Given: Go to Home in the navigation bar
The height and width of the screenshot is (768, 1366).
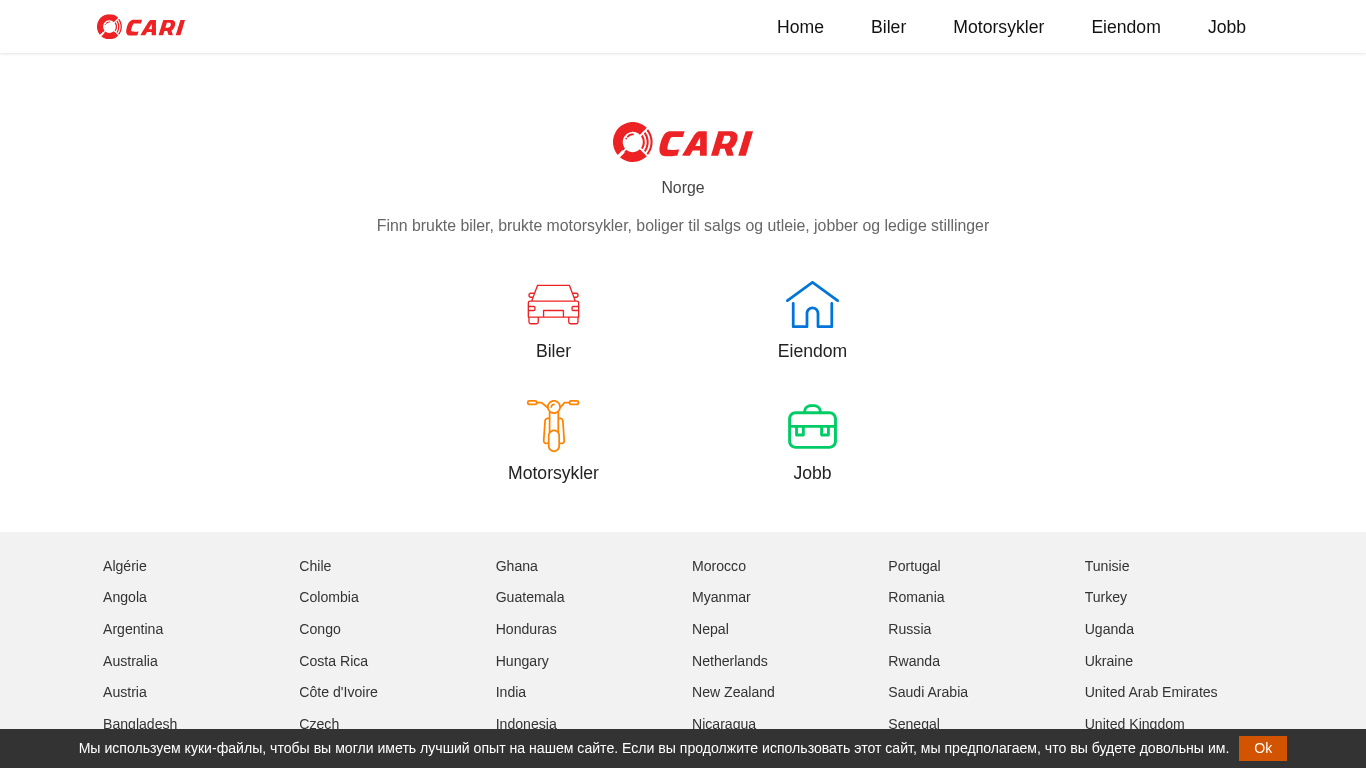Looking at the screenshot, I should pyautogui.click(x=800, y=27).
